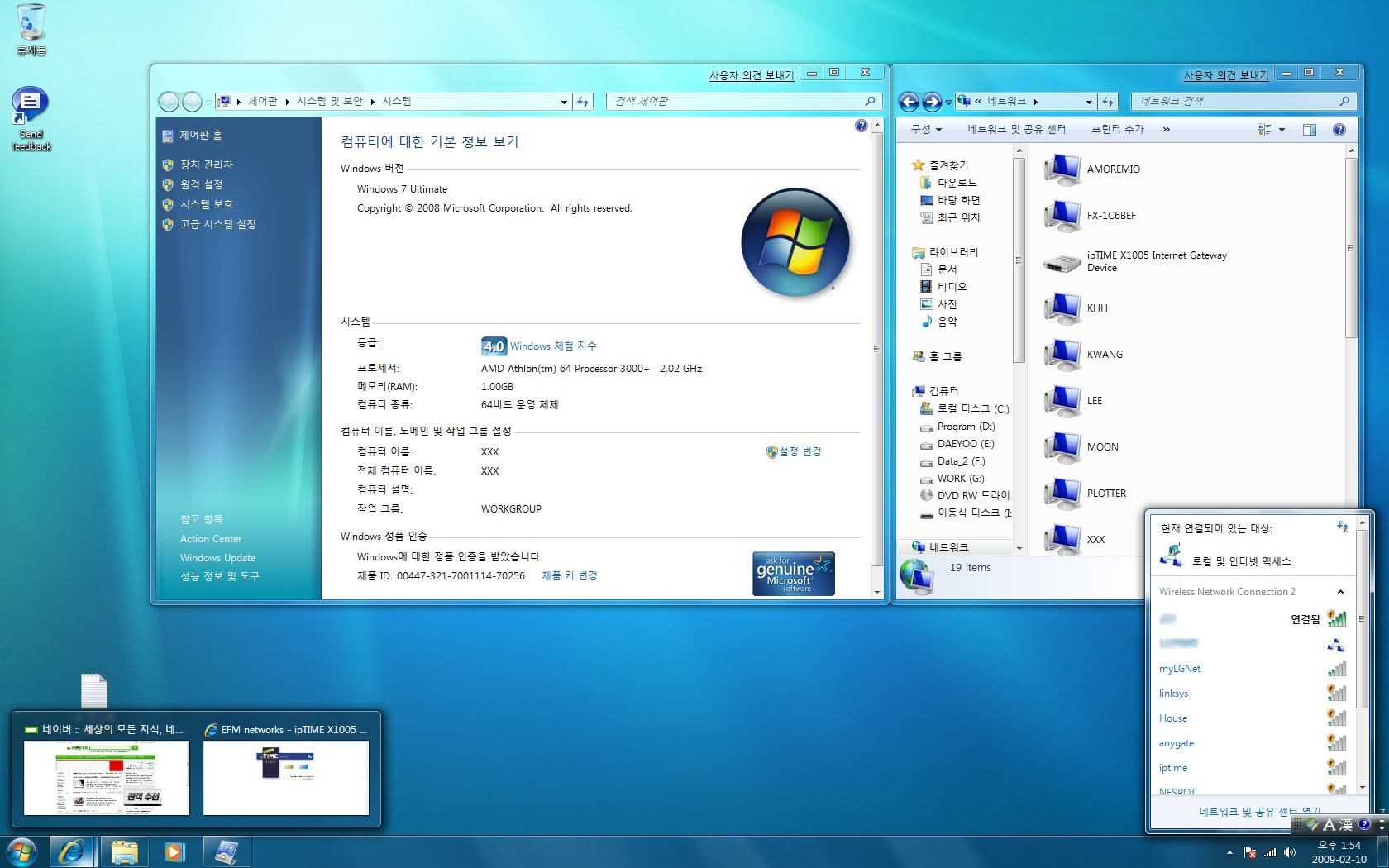
Task: Click the change view icon in Network toolbar
Action: coord(1264,130)
